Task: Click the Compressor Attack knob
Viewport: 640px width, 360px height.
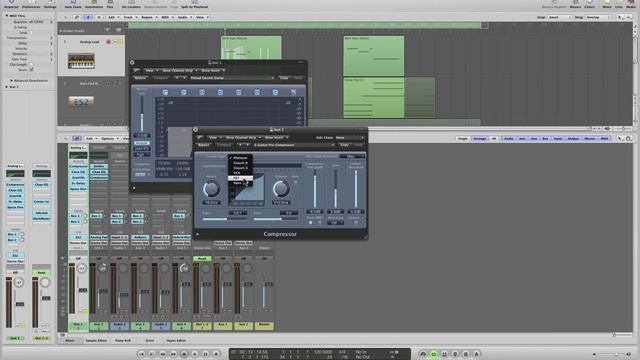Action: point(211,189)
